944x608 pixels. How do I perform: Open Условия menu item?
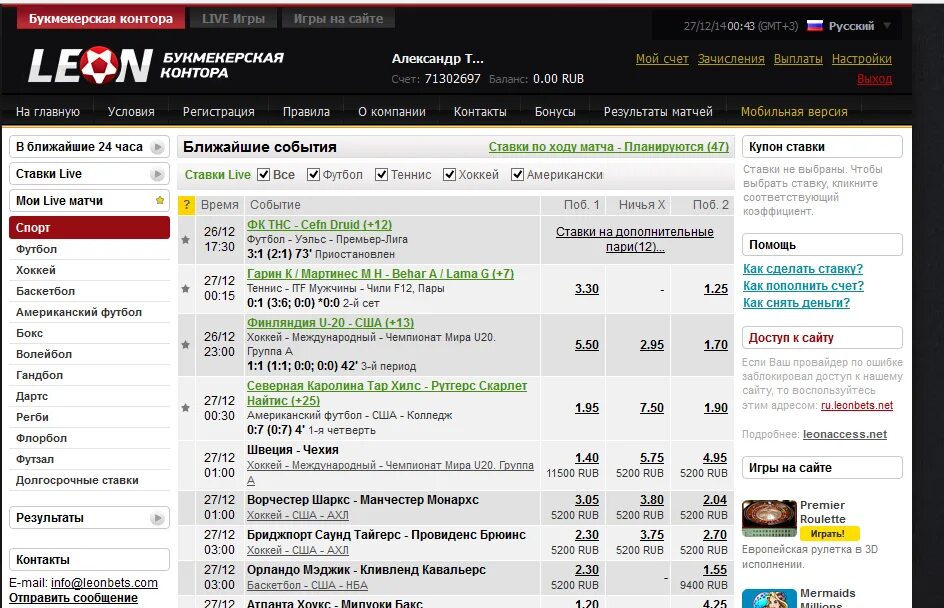pyautogui.click(x=131, y=111)
